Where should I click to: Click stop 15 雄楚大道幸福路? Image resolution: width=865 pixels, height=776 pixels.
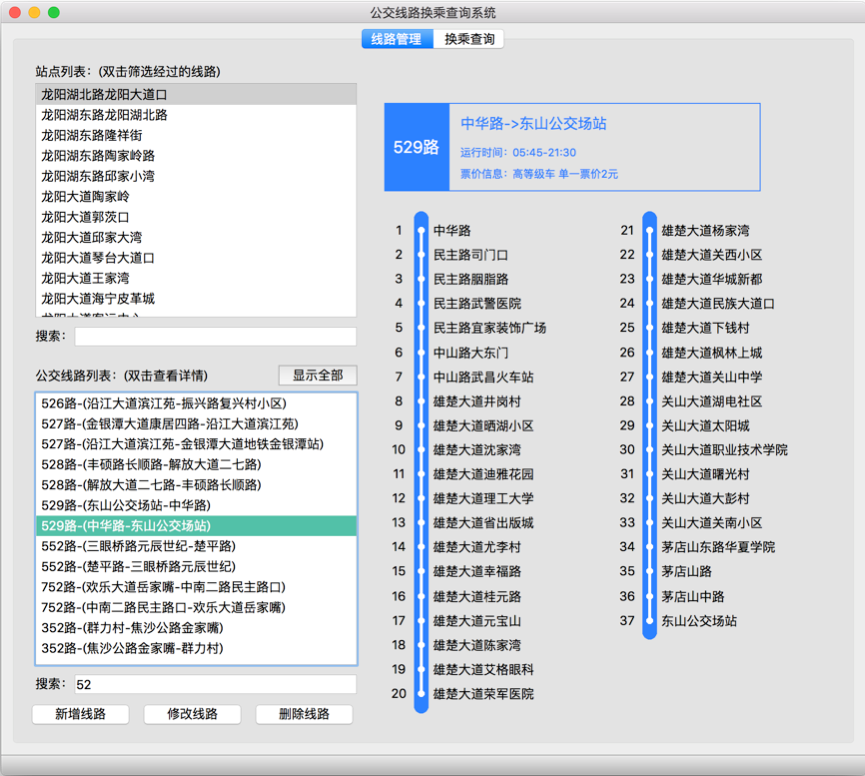click(x=477, y=571)
